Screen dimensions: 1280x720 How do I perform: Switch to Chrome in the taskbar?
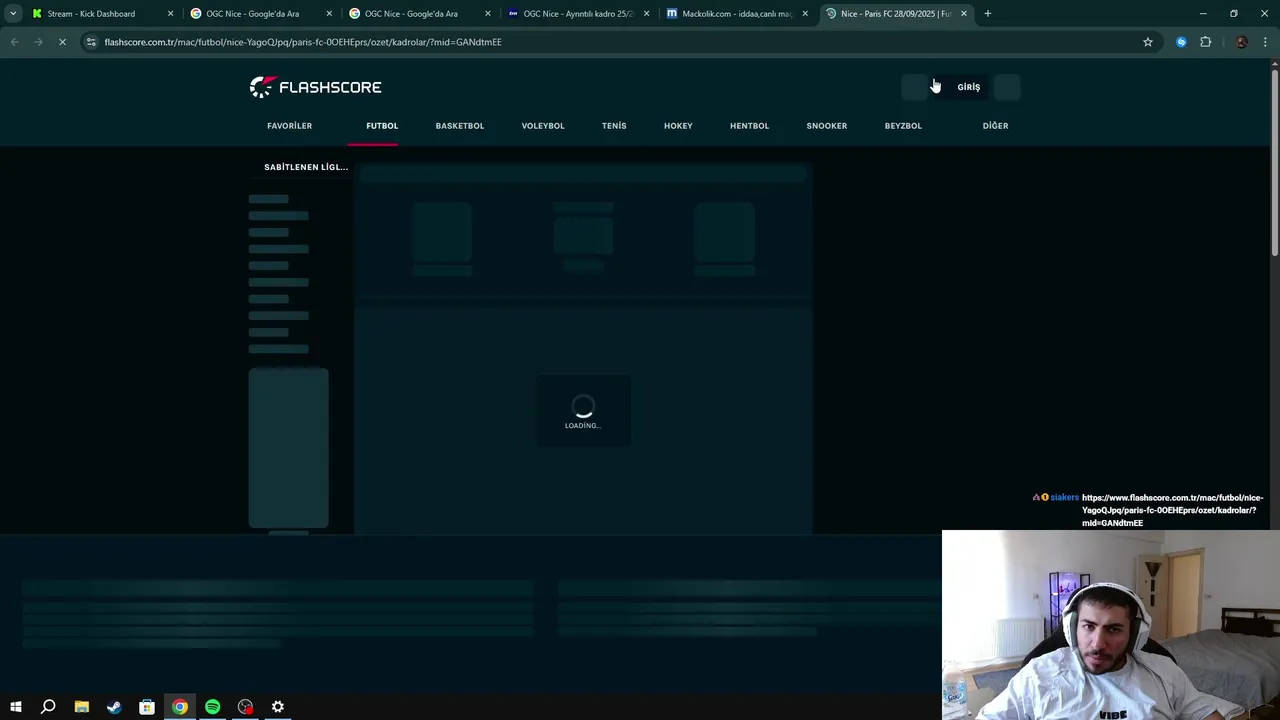pos(180,707)
